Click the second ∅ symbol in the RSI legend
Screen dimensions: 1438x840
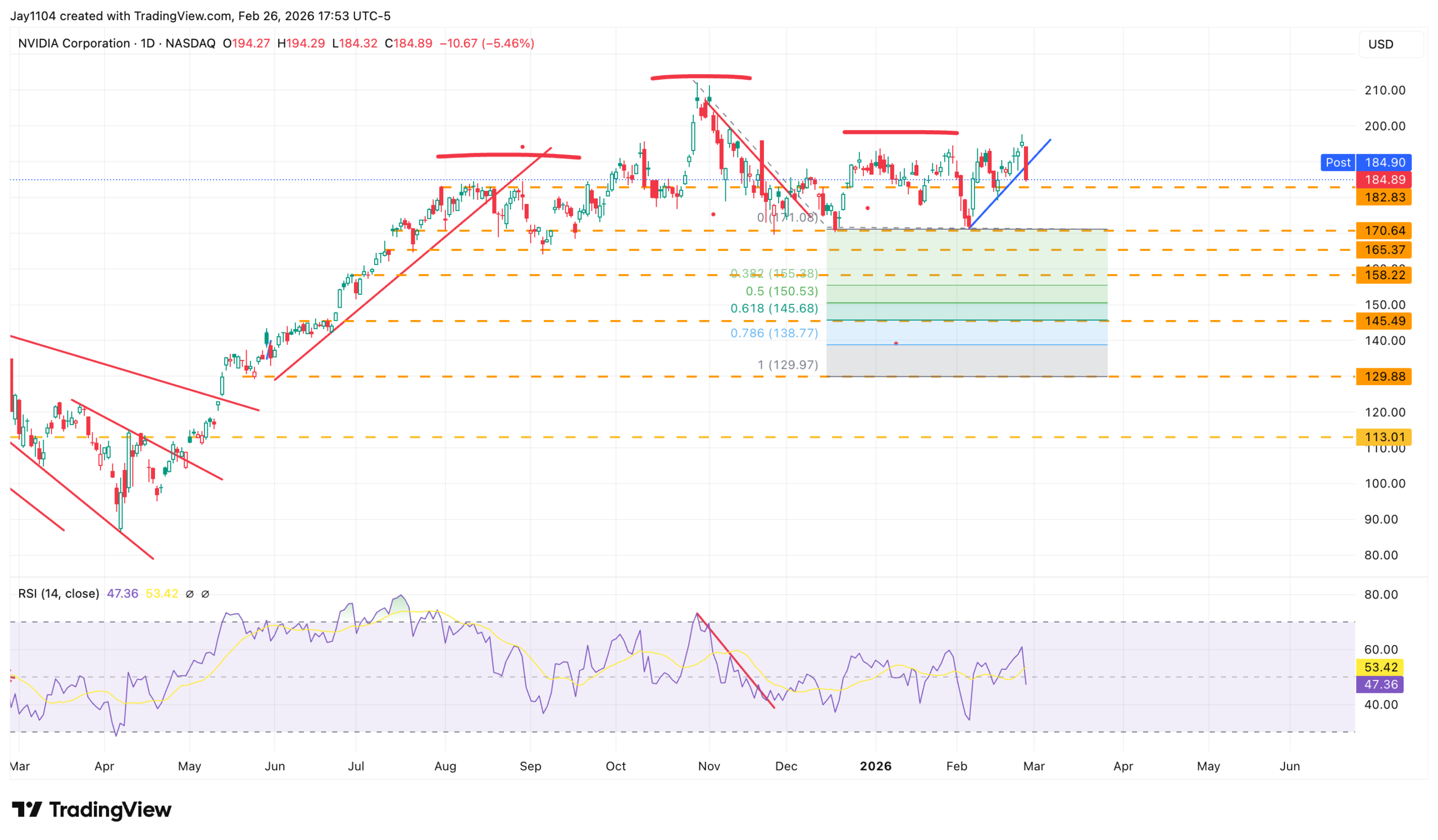[x=206, y=594]
